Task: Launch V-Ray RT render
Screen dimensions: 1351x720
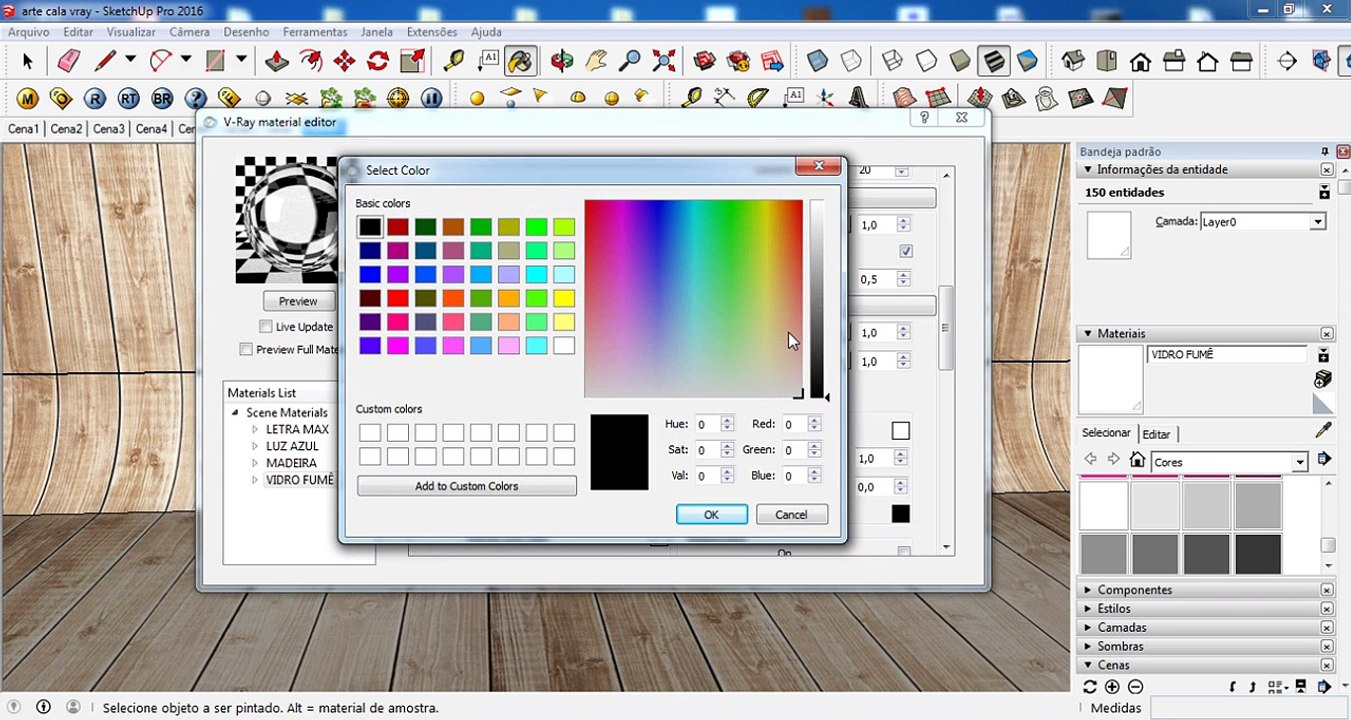Action: [x=128, y=98]
